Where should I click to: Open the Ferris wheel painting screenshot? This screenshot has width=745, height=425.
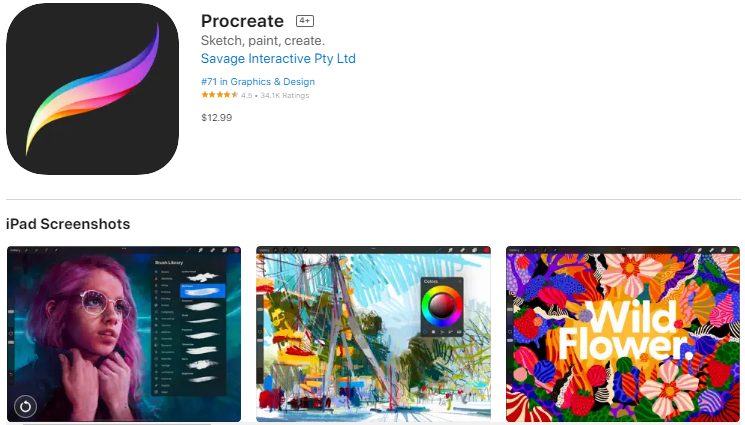click(x=373, y=334)
